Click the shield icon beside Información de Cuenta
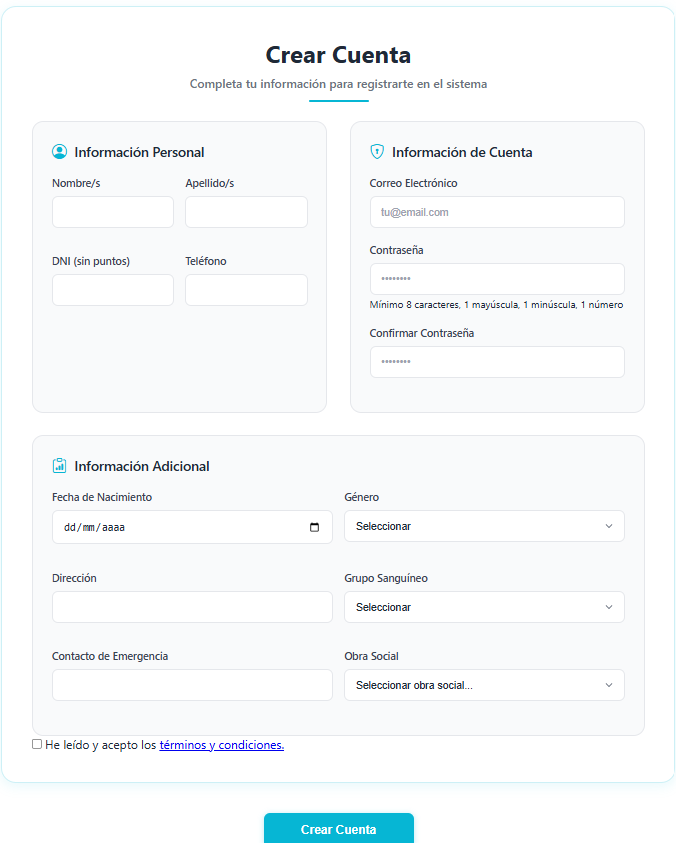 (377, 152)
